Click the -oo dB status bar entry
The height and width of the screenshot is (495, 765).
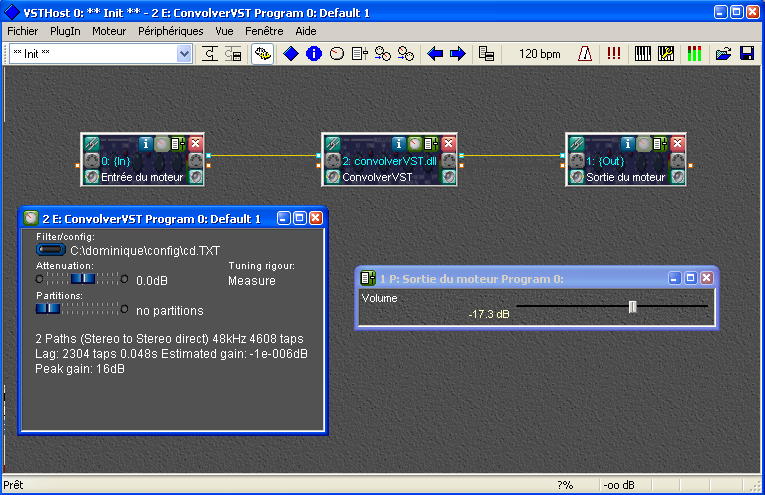[619, 485]
